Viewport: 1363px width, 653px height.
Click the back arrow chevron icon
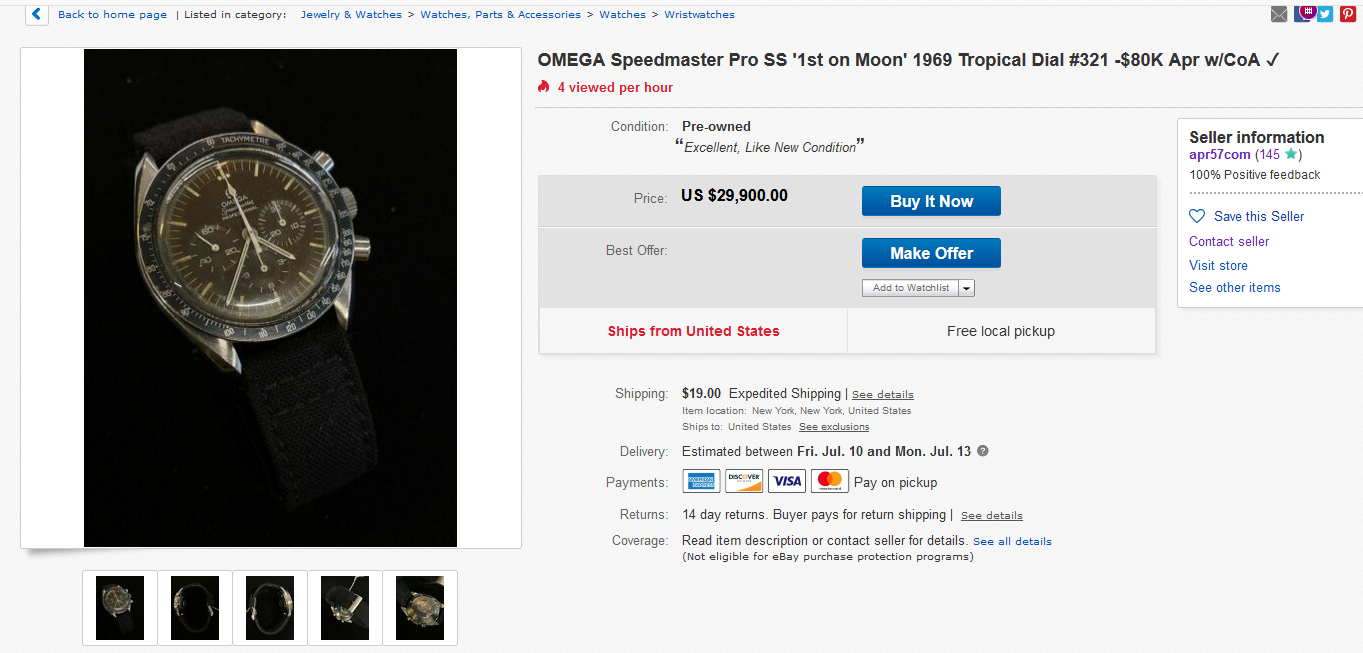[x=37, y=14]
